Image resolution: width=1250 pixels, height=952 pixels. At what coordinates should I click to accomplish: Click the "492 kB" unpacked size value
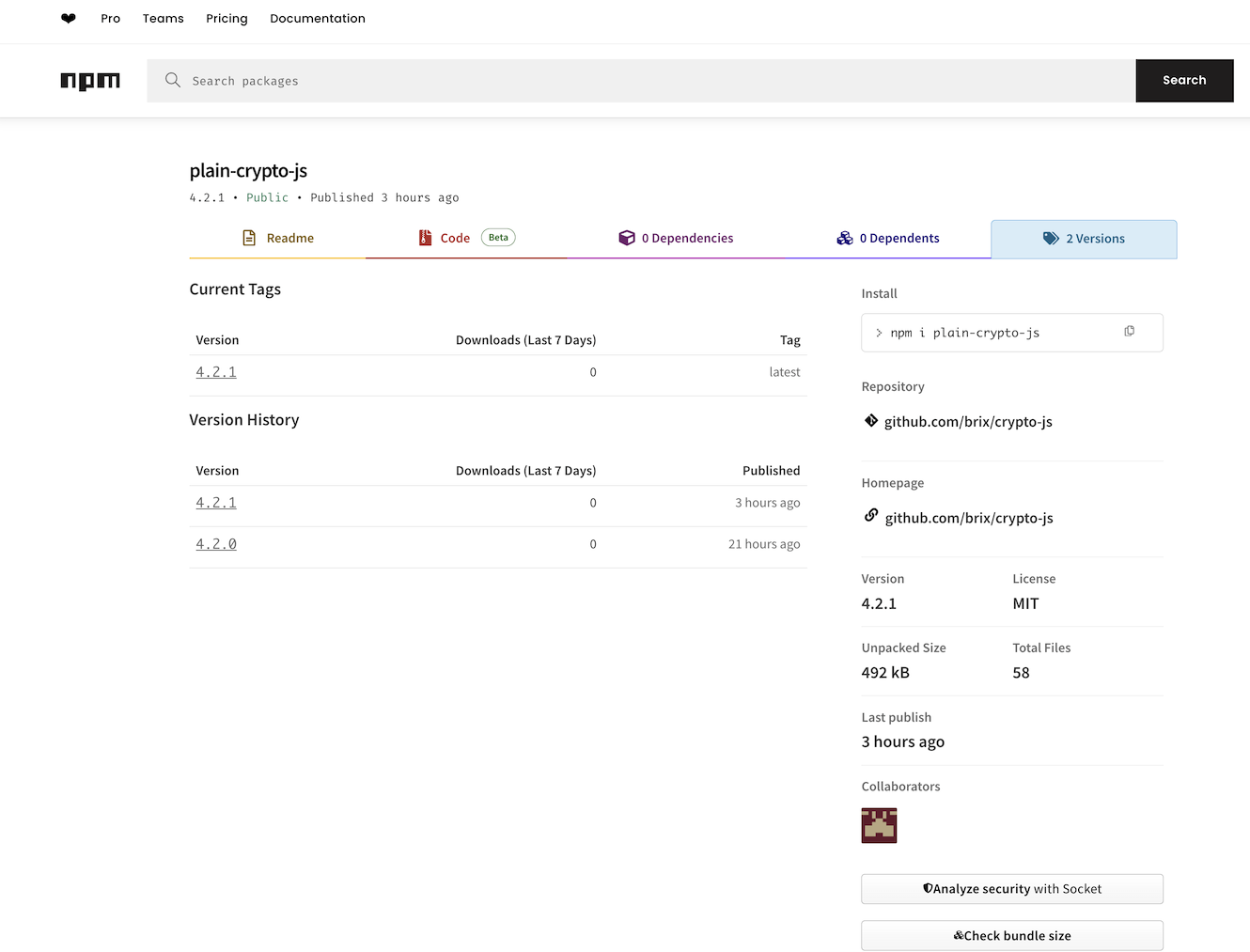point(885,673)
